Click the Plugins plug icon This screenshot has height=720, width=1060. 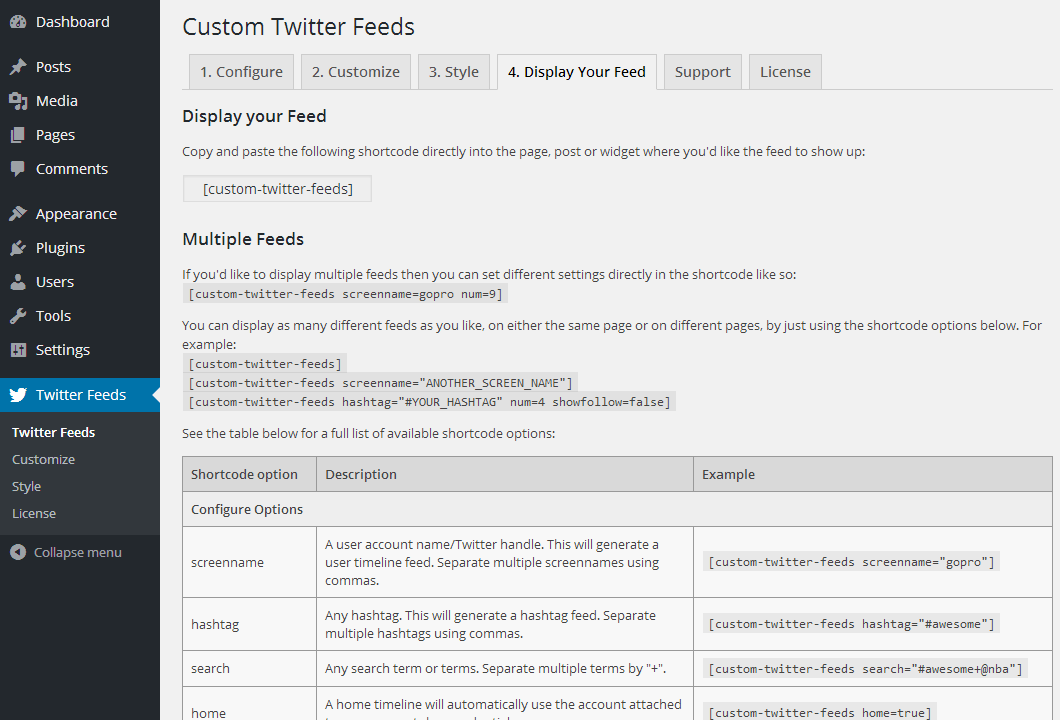pos(18,248)
